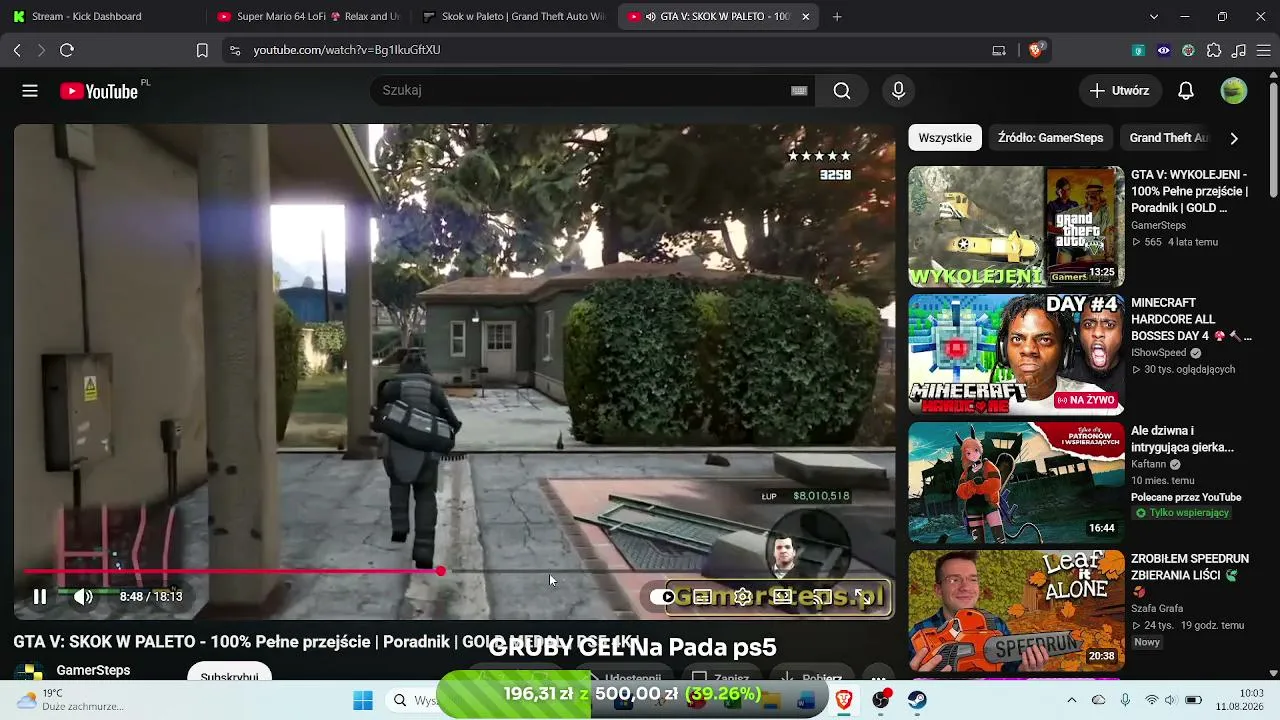
Task: Toggle autoplay switch in the player
Action: [662, 597]
